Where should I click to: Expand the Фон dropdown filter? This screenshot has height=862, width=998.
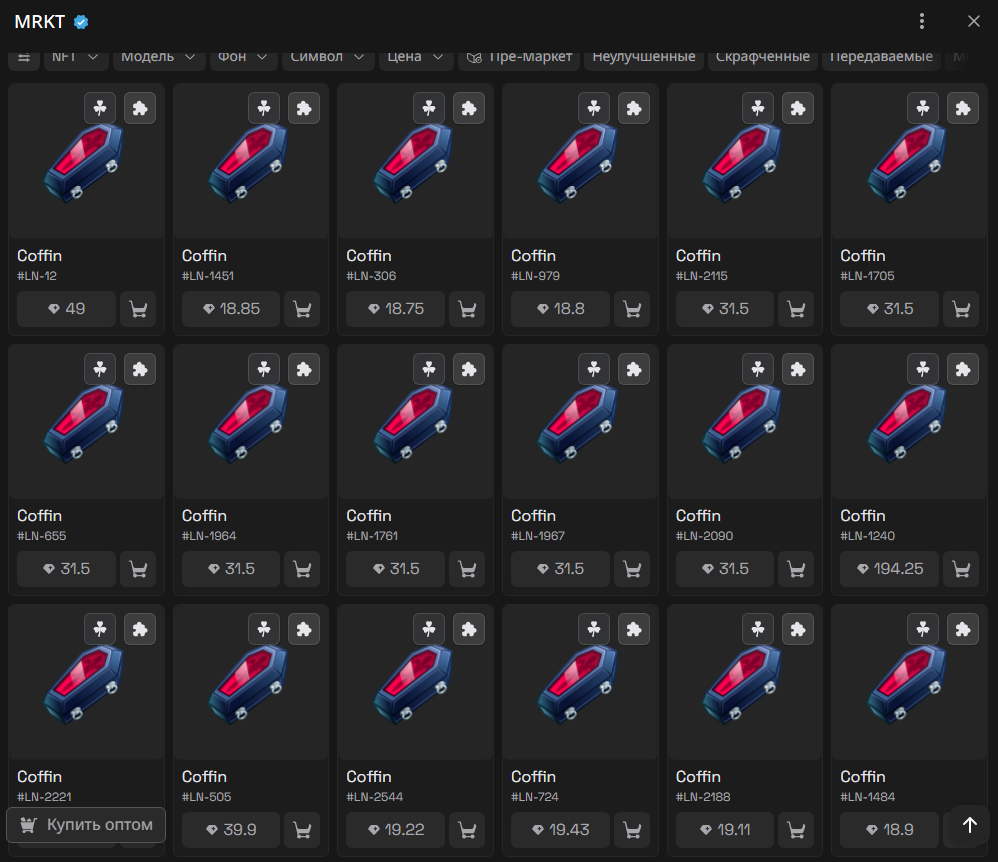243,57
